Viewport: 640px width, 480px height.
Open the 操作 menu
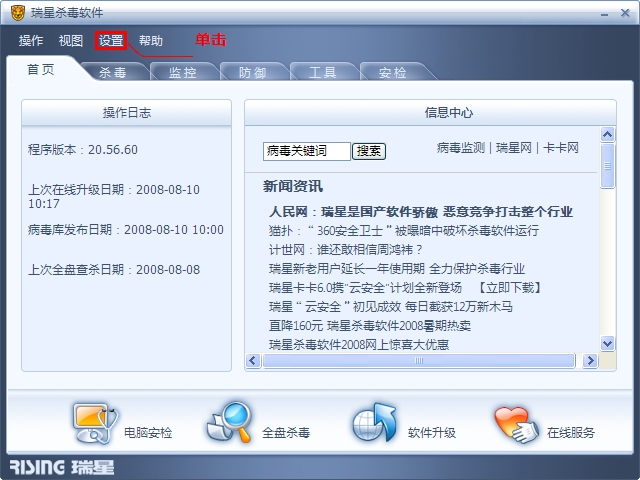[31, 40]
